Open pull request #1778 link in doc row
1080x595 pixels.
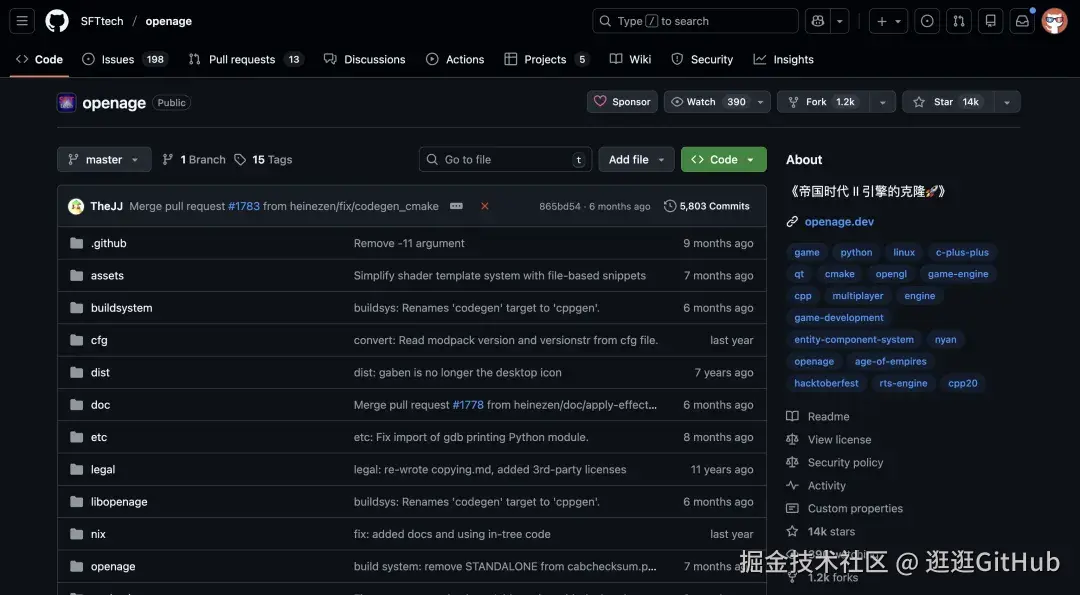click(x=468, y=405)
